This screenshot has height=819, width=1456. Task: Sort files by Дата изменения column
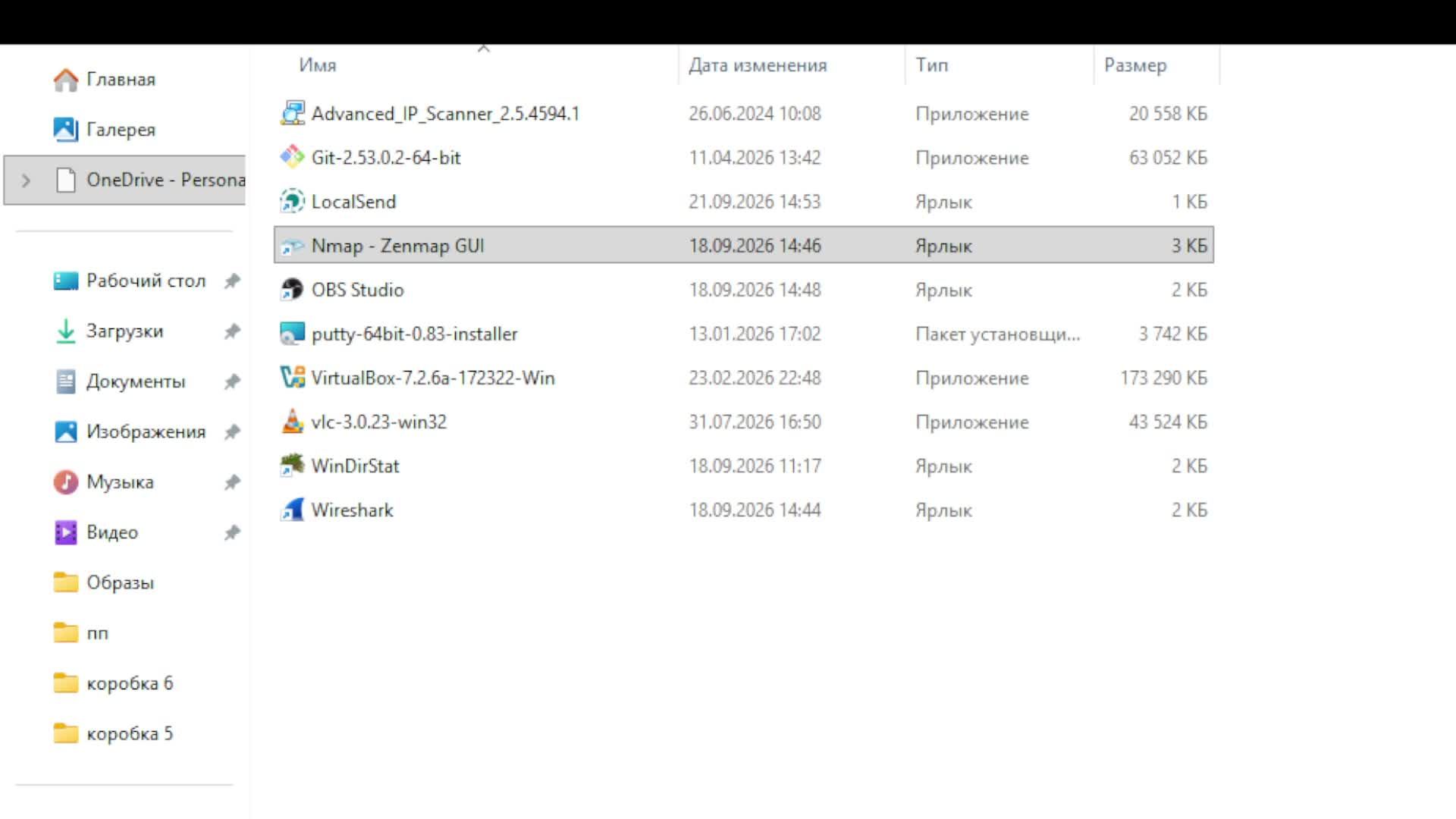click(x=758, y=65)
